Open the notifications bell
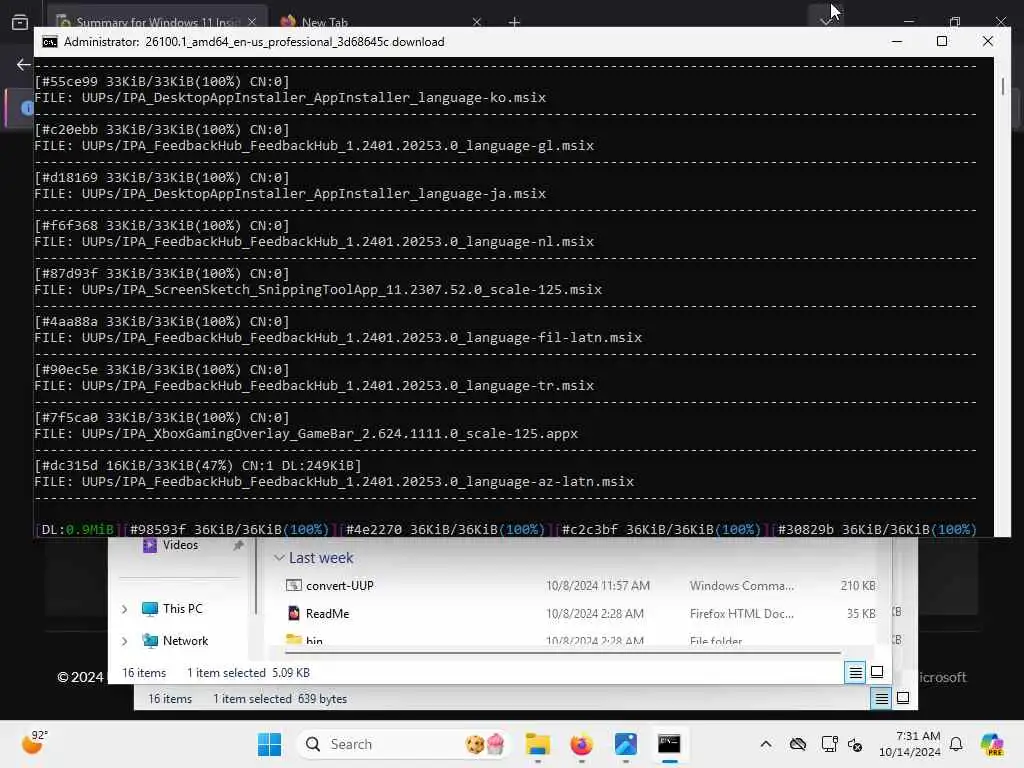1024x768 pixels. 956,744
